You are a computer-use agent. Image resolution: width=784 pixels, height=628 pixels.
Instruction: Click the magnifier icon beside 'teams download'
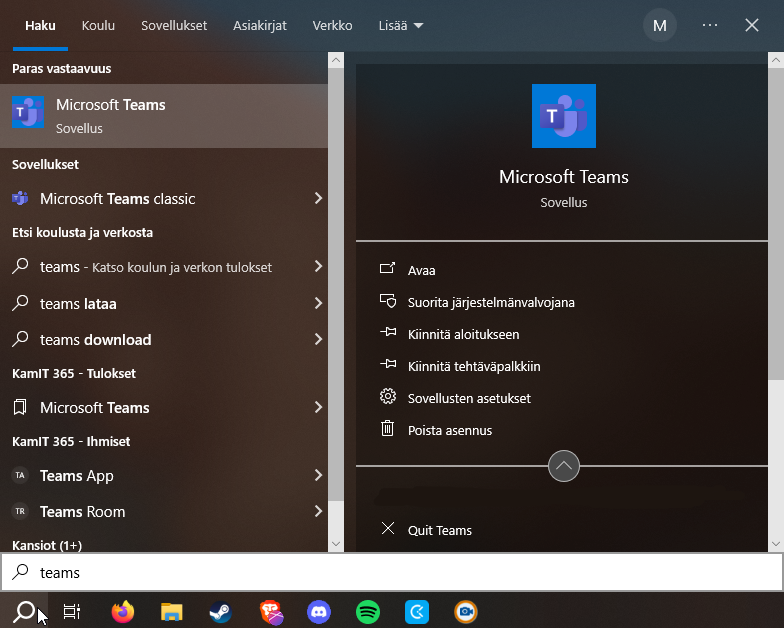(20, 339)
